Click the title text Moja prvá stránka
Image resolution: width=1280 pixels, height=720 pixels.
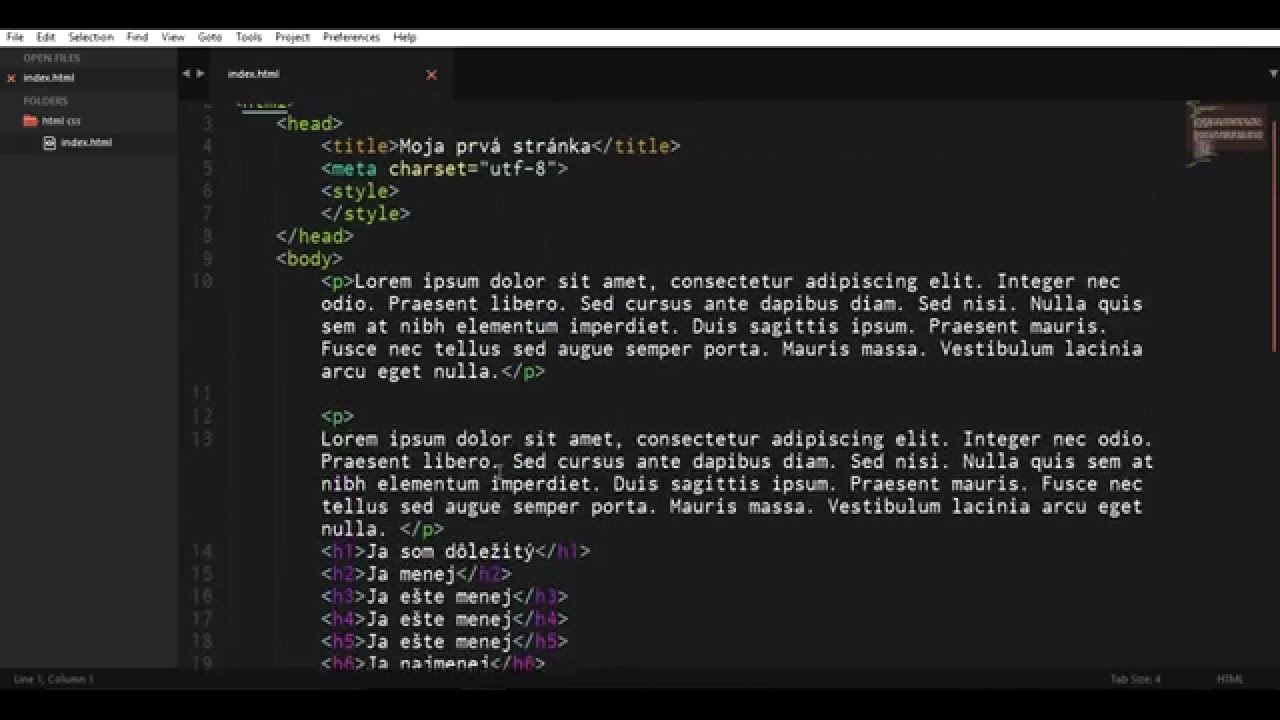495,146
